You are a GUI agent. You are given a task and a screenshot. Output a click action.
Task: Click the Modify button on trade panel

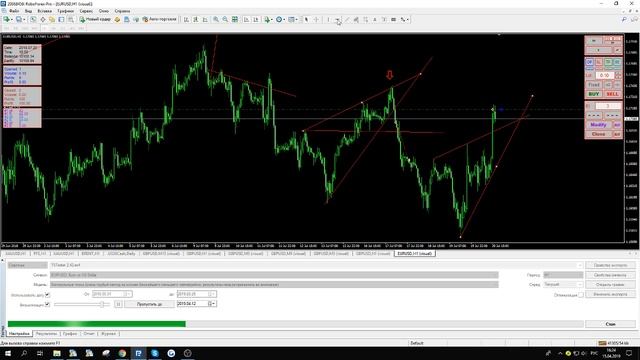[598, 124]
